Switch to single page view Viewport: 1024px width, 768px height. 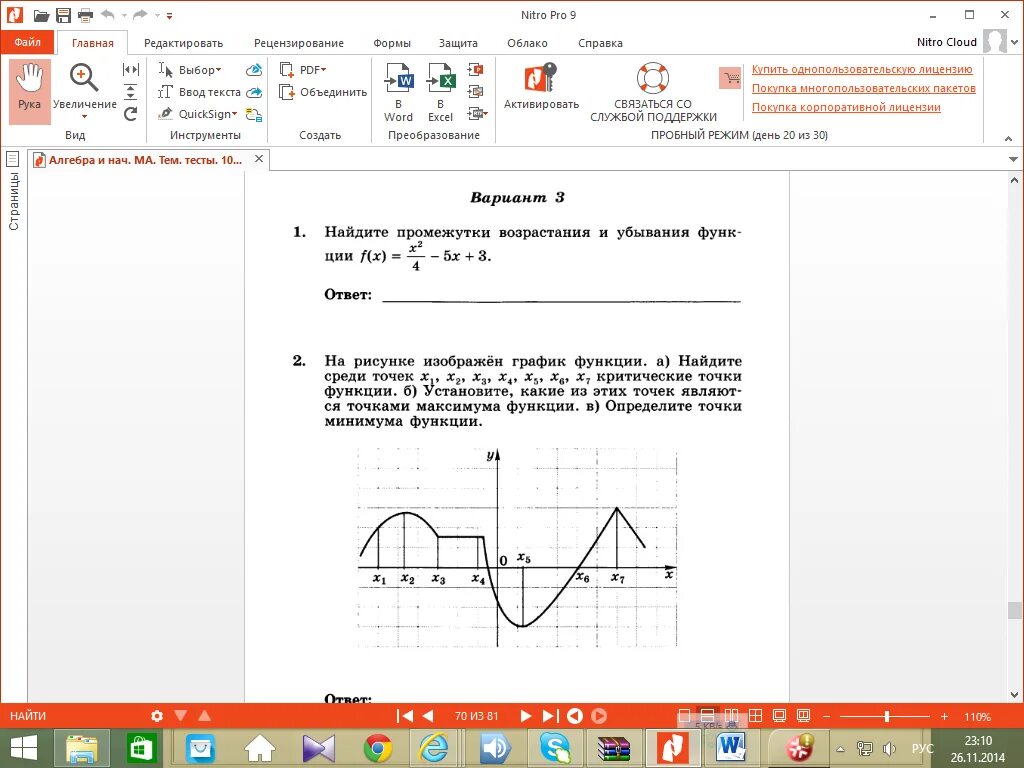pyautogui.click(x=684, y=716)
